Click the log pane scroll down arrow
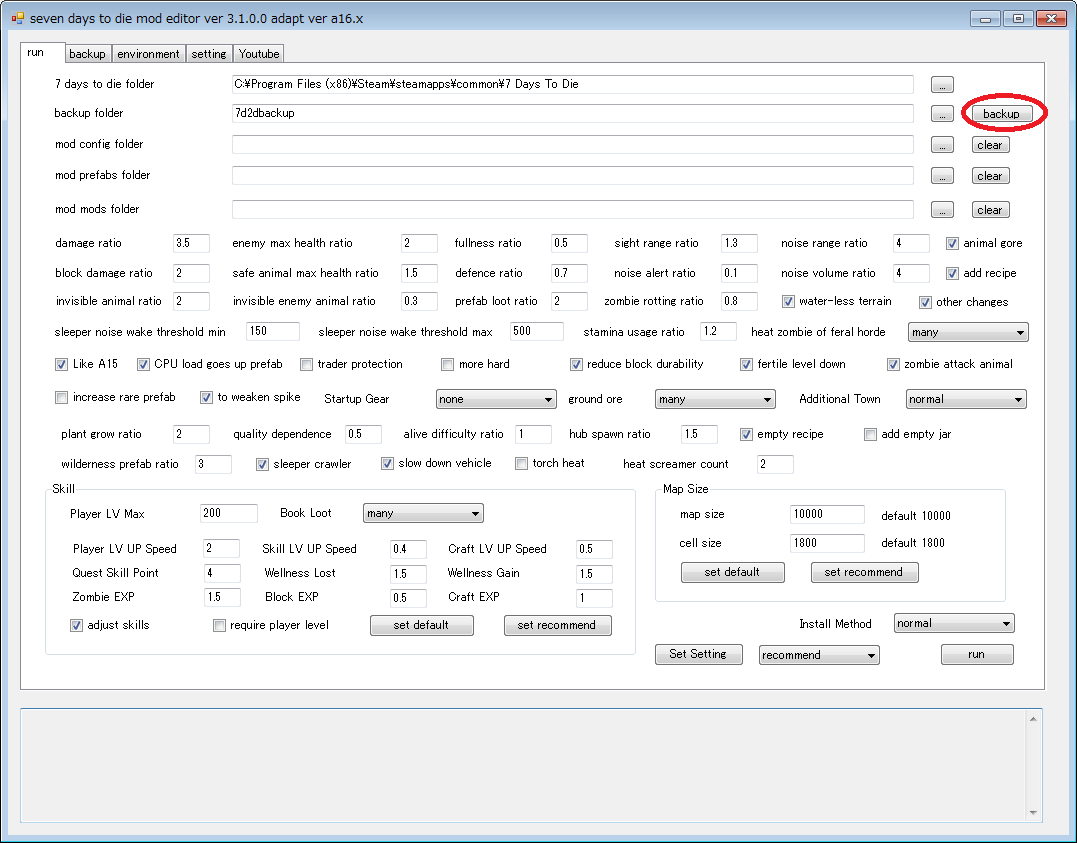This screenshot has width=1077, height=843. pos(1033,813)
